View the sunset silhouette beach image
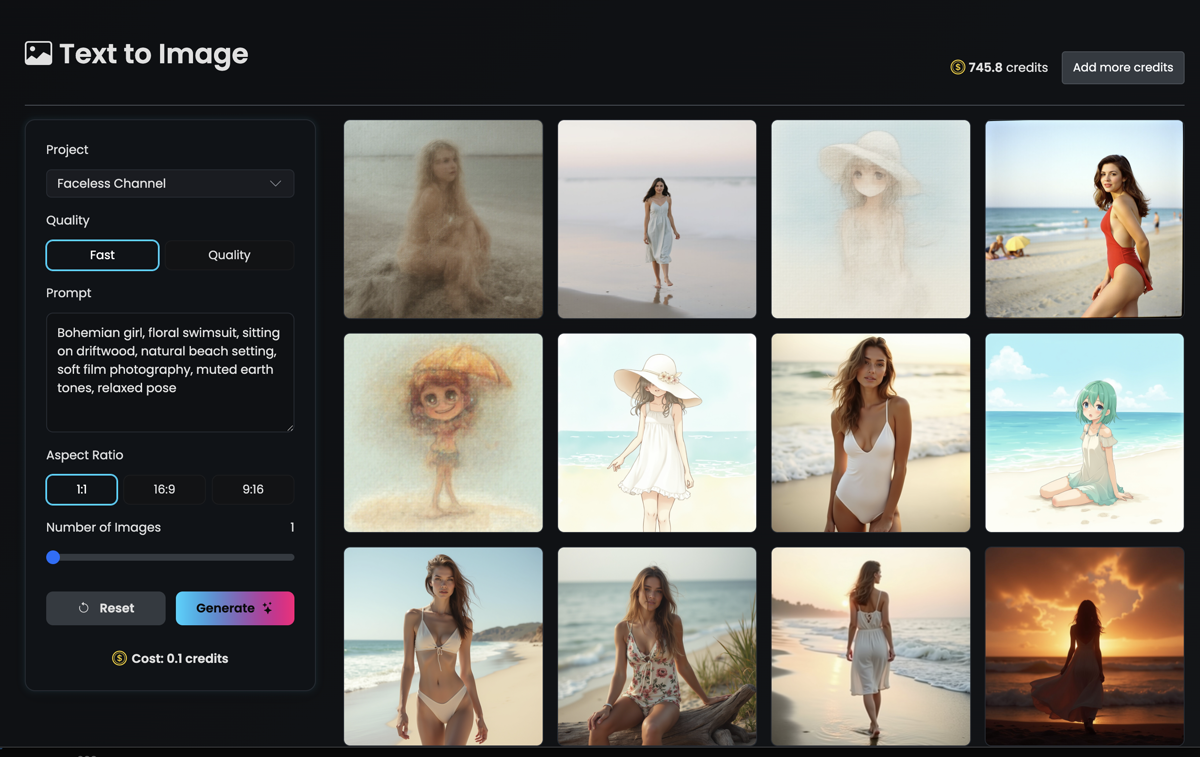 pyautogui.click(x=1084, y=646)
